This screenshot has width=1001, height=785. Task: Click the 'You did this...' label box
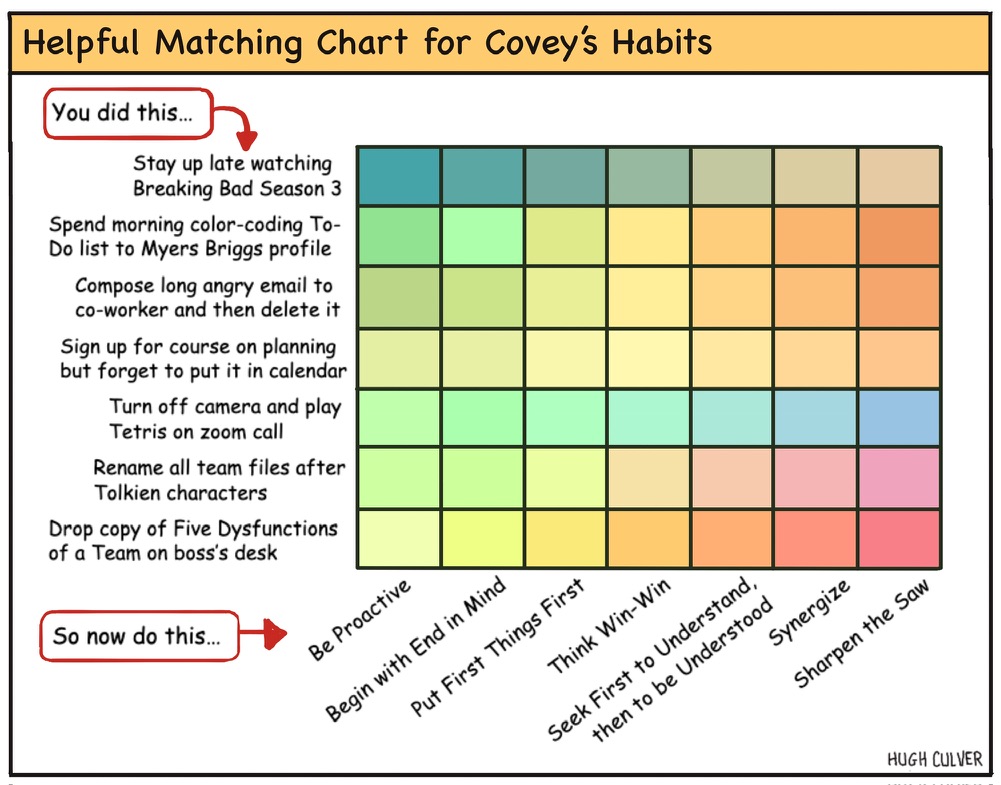128,114
